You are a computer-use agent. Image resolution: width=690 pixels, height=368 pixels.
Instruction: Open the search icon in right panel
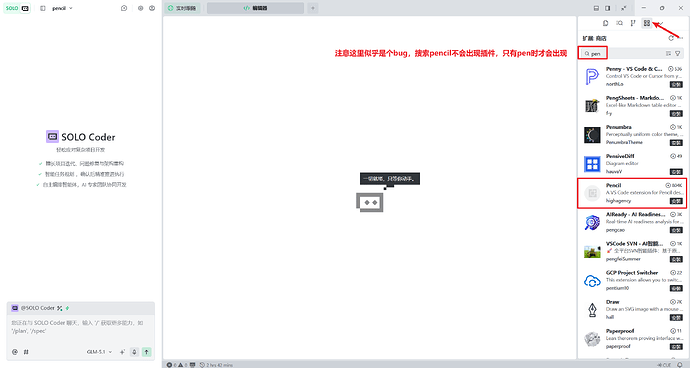[x=620, y=23]
